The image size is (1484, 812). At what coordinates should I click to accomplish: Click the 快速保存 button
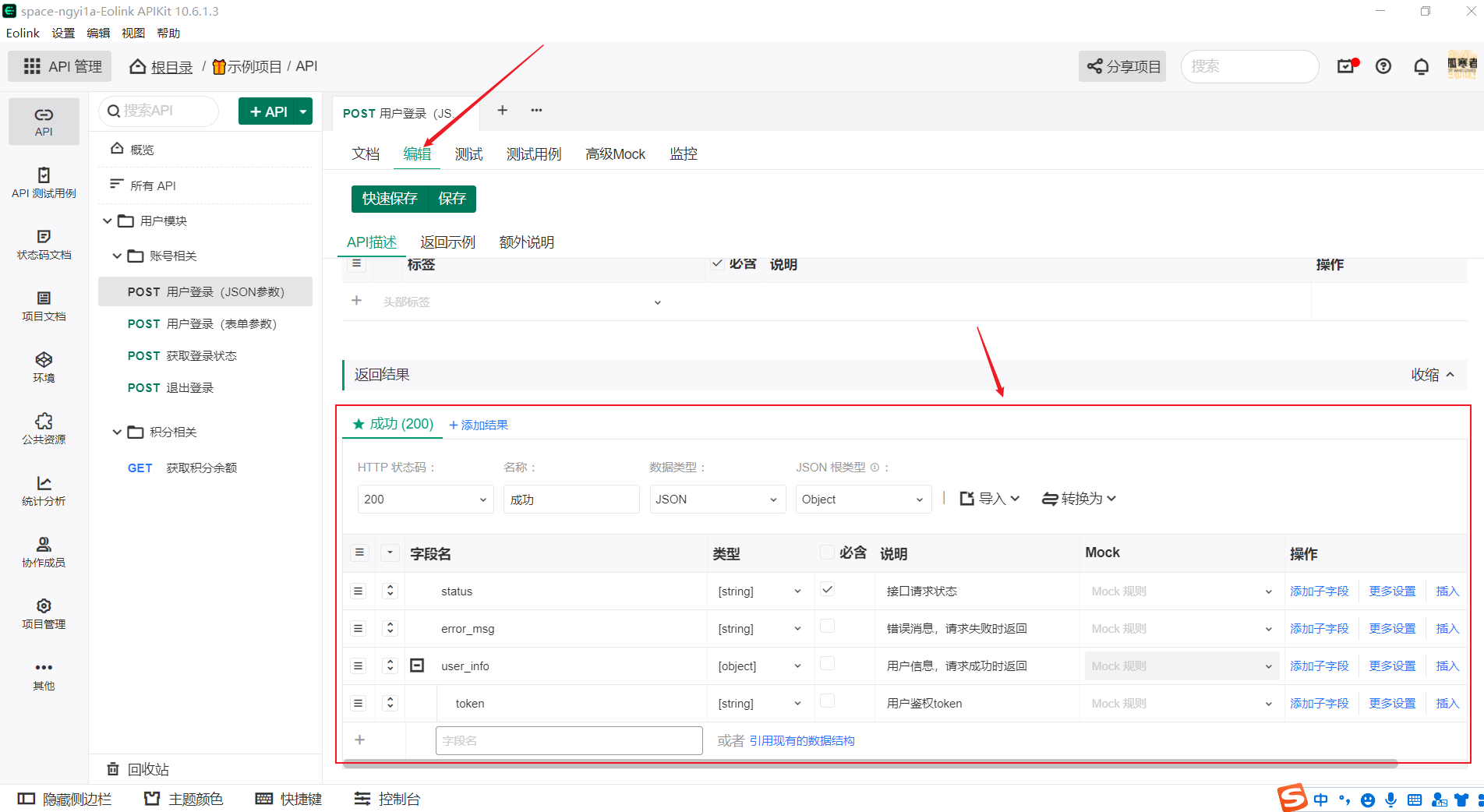tap(388, 199)
